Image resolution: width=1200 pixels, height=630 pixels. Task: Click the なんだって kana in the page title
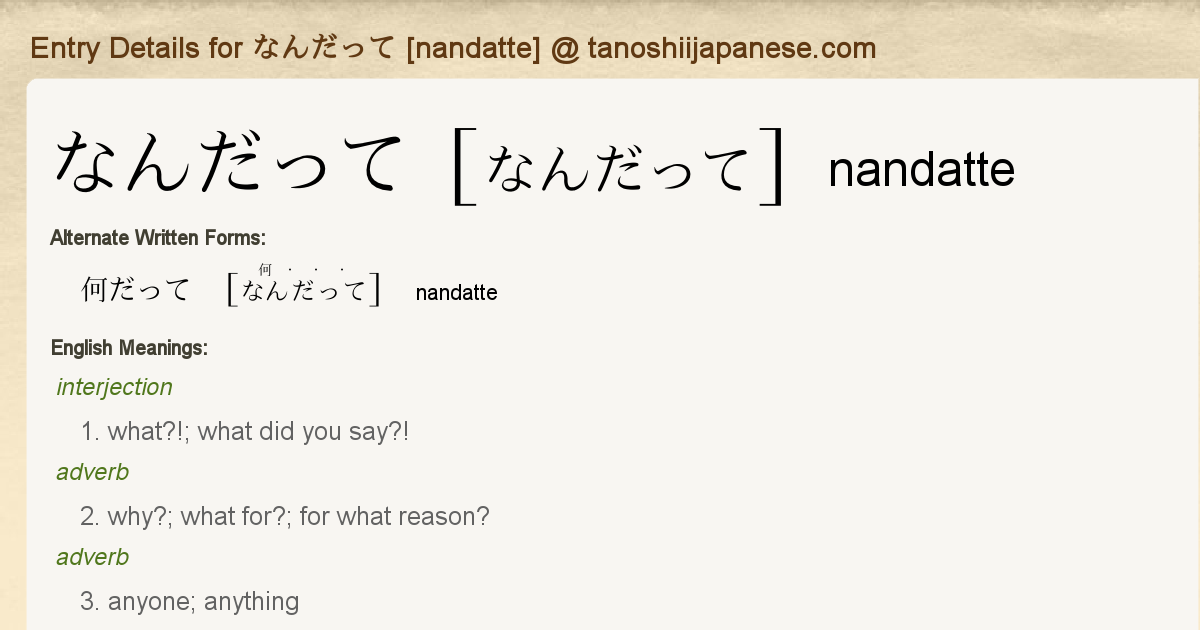point(324,48)
